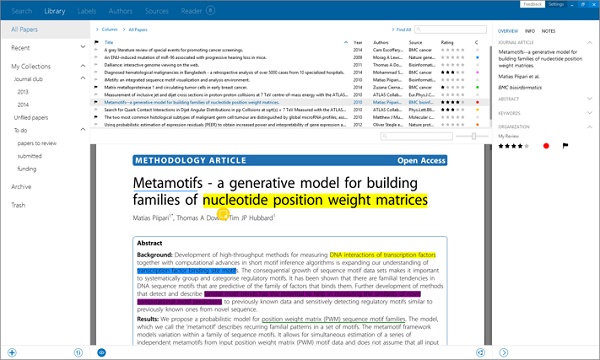This screenshot has width=600, height=360.
Task: Click the flag column header icon
Action: tap(96, 42)
